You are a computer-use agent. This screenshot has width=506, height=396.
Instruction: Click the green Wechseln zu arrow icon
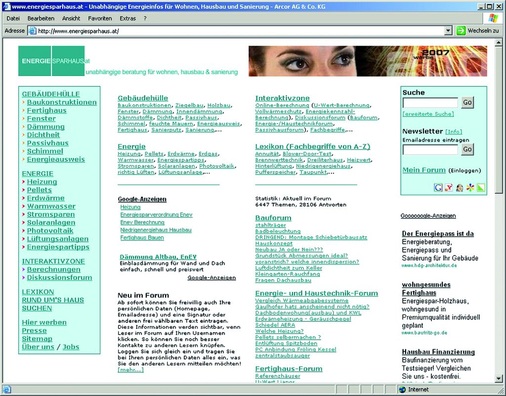pyautogui.click(x=461, y=31)
